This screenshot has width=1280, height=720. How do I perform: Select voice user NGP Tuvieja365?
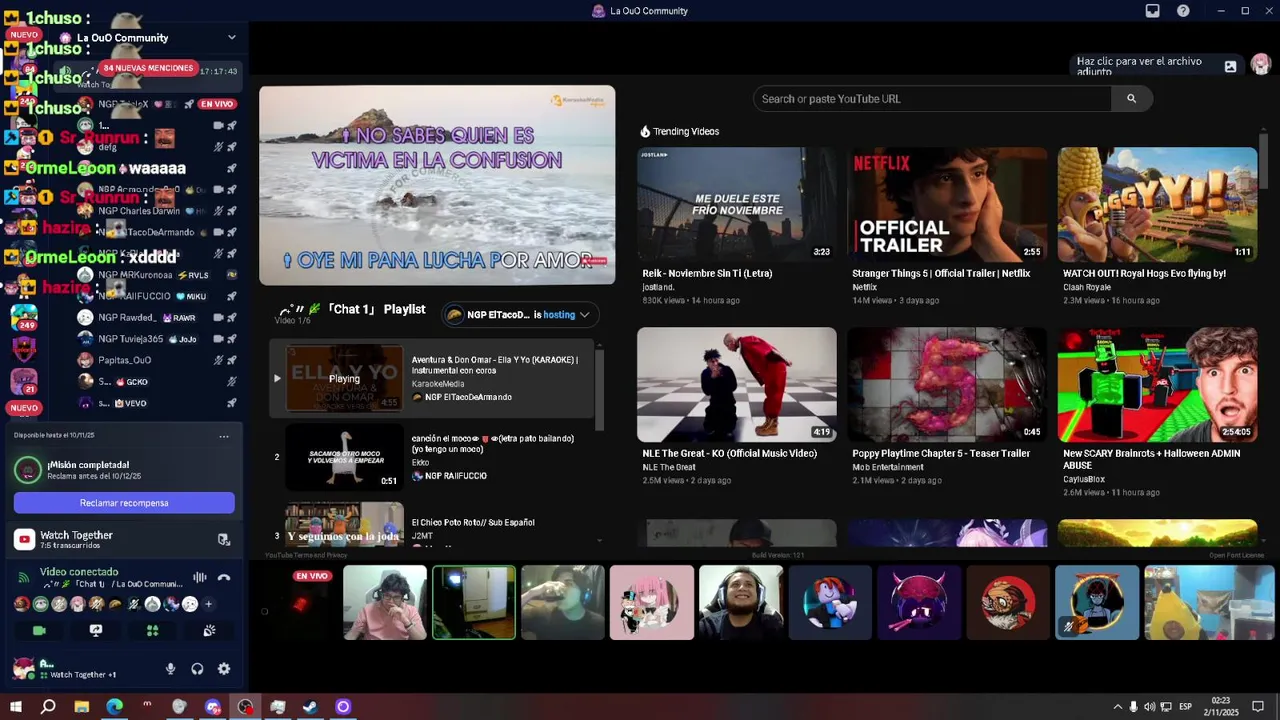coord(156,339)
